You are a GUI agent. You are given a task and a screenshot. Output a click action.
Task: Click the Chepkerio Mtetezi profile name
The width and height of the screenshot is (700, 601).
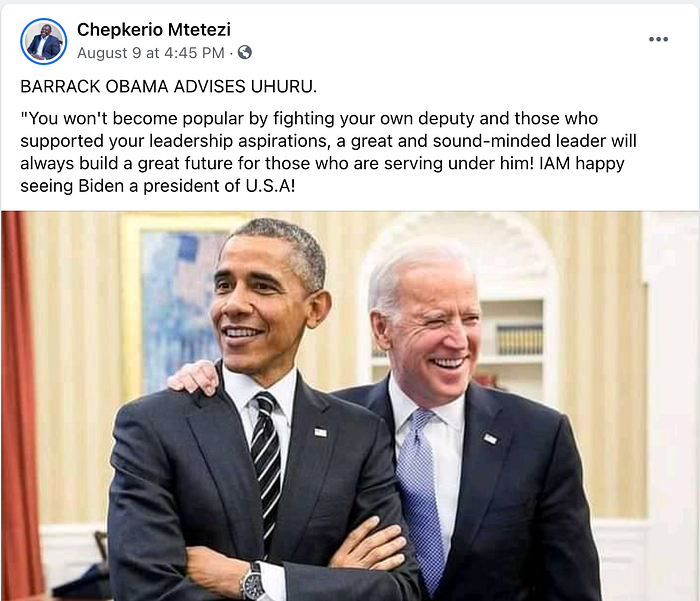(x=154, y=29)
